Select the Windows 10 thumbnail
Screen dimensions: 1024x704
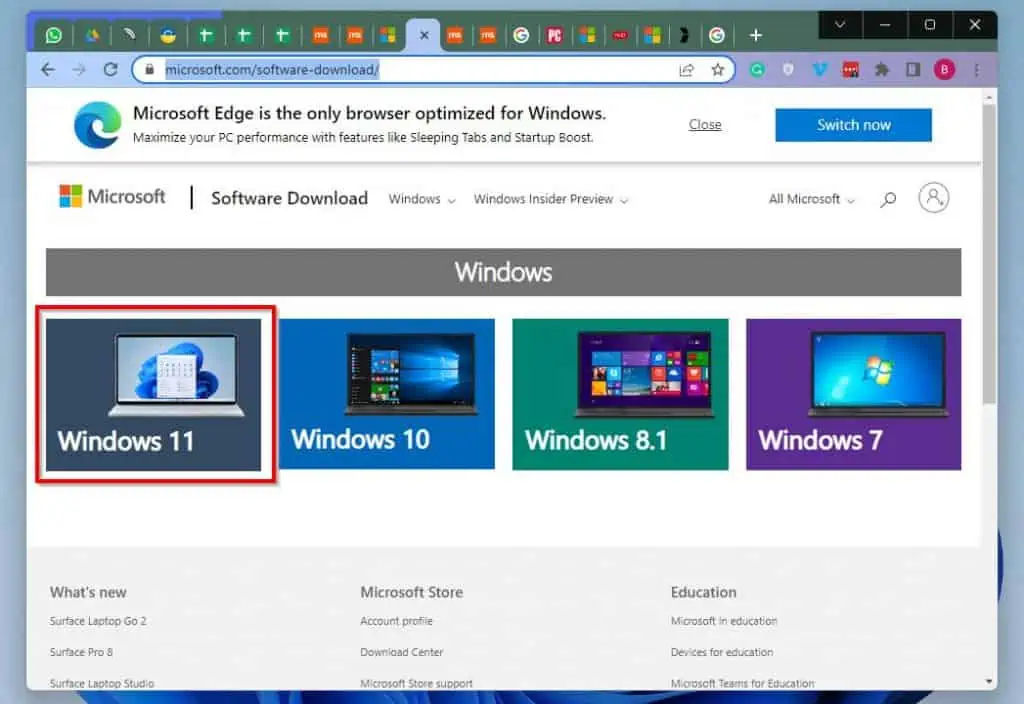tap(386, 393)
